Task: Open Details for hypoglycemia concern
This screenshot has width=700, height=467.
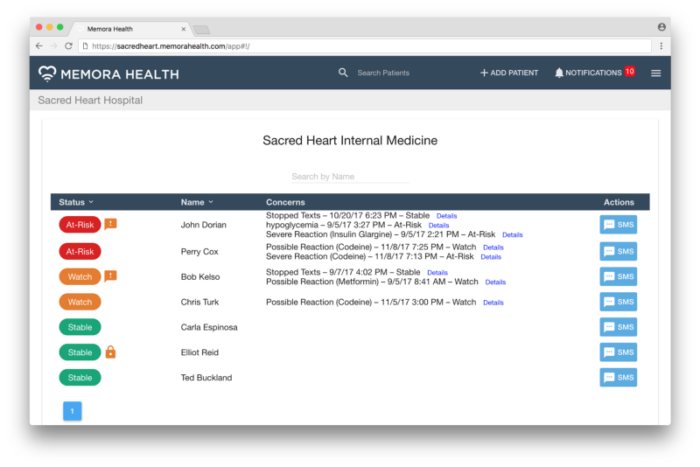Action: [x=438, y=225]
